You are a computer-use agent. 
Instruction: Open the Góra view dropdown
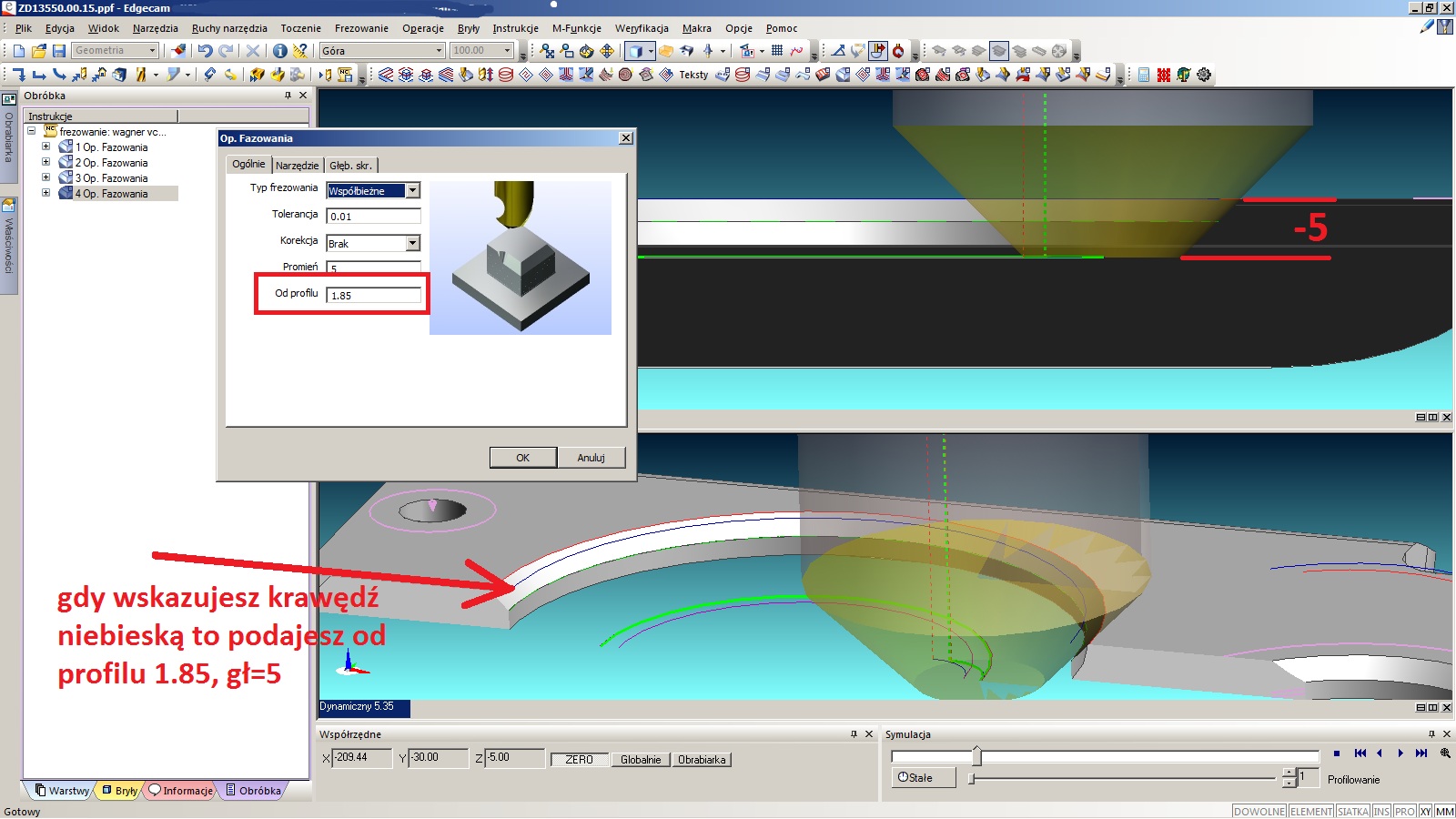(x=438, y=51)
